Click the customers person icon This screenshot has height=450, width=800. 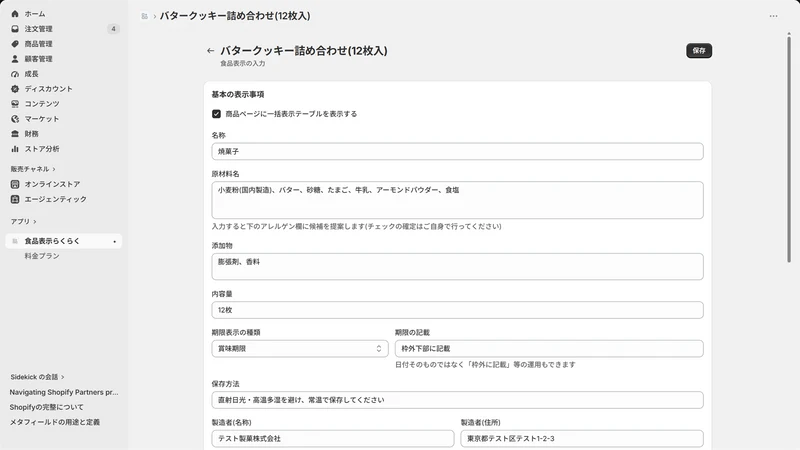click(x=15, y=59)
